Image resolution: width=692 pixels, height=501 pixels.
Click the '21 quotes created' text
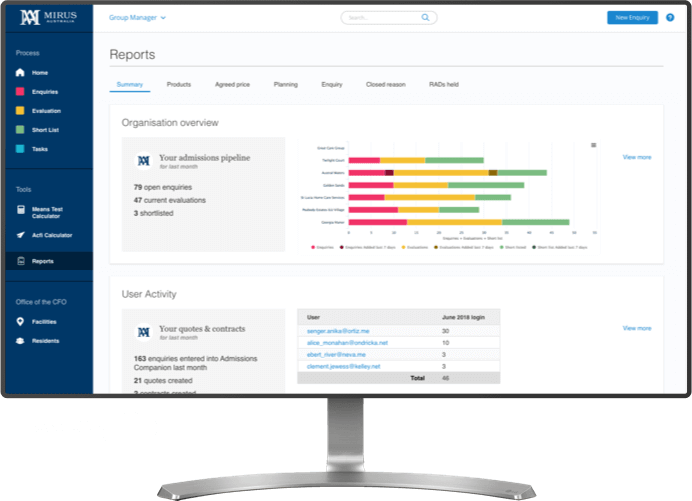click(163, 380)
